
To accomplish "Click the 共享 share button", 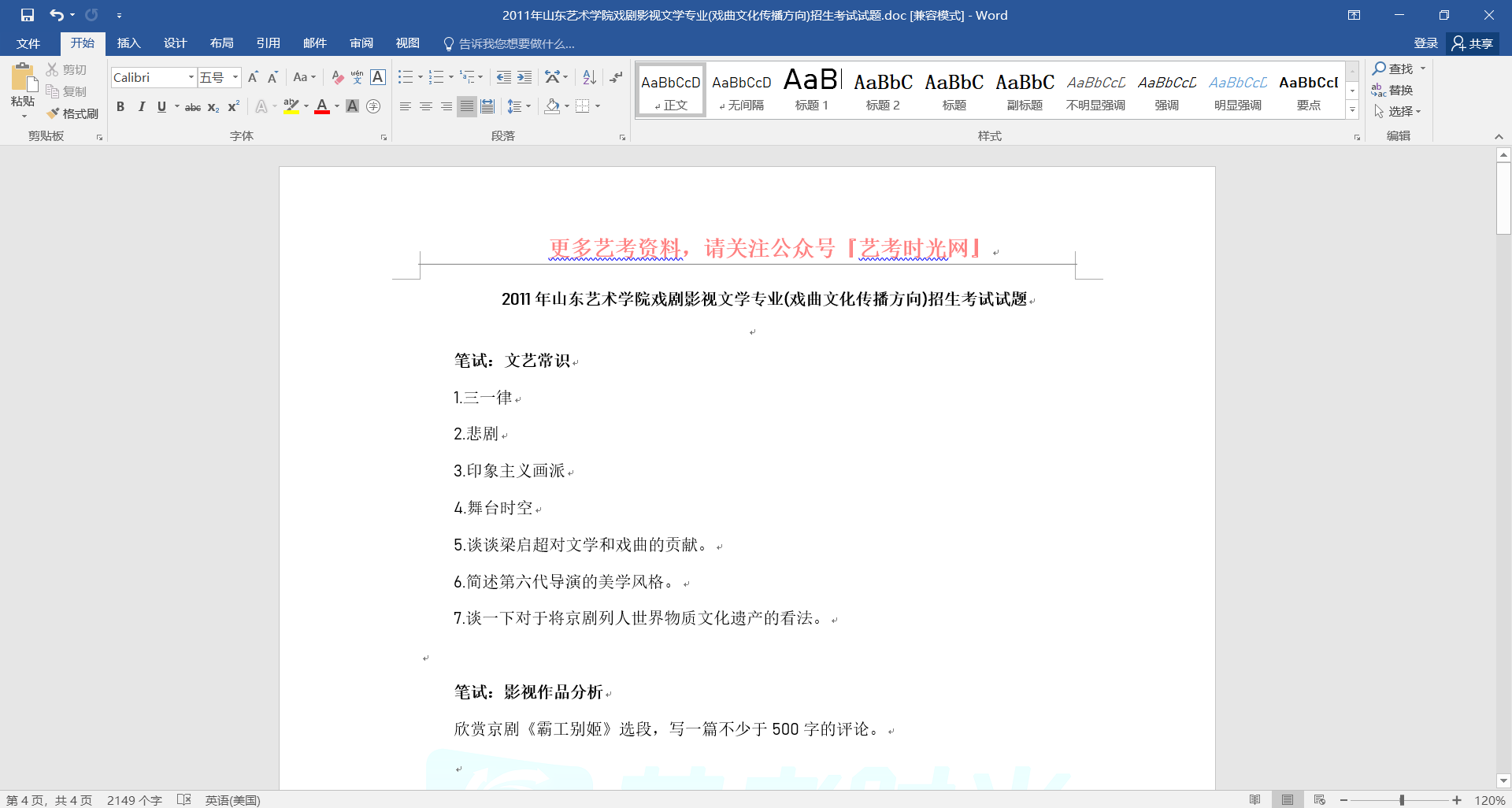I will (x=1473, y=43).
